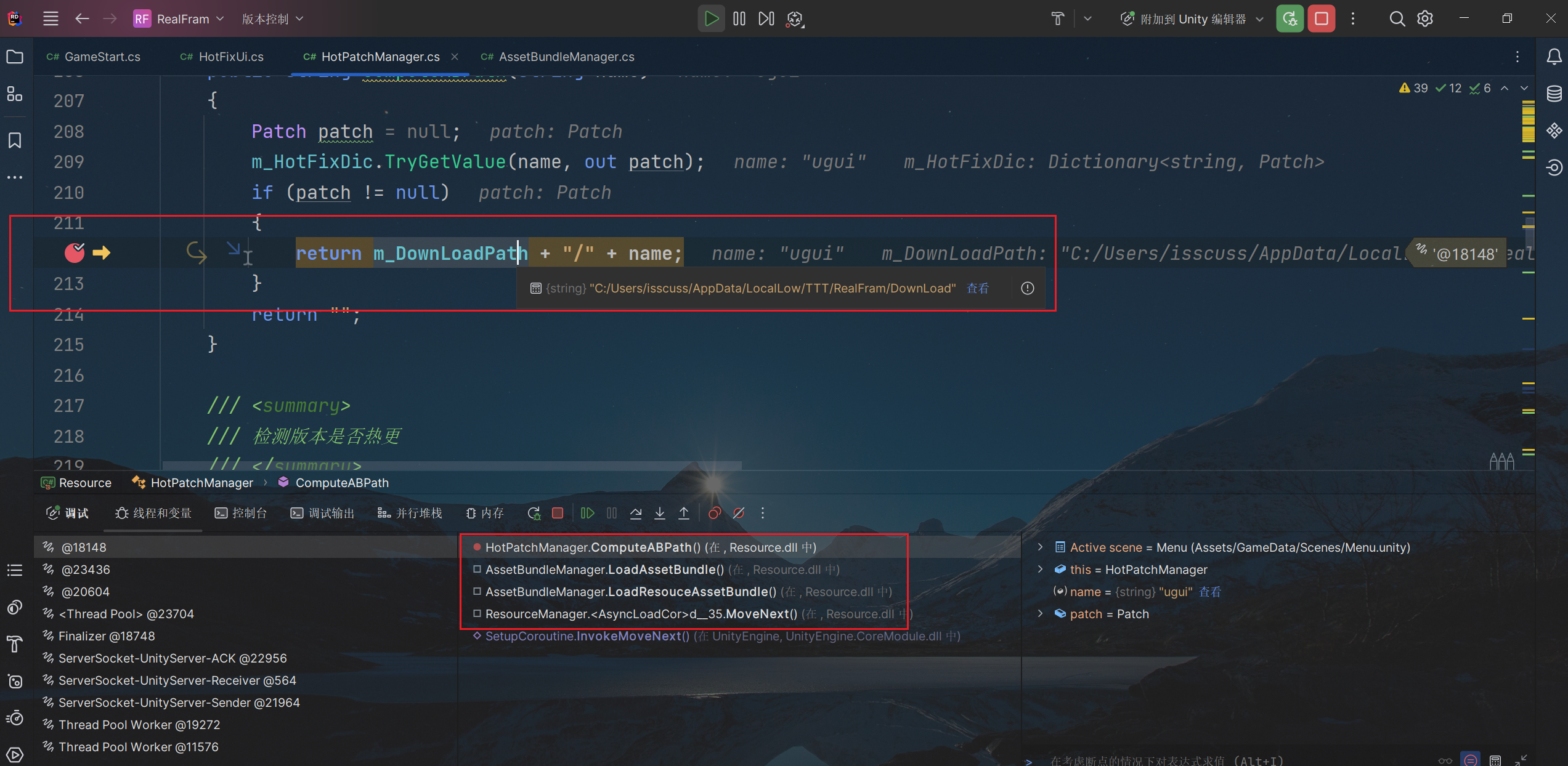This screenshot has height=766, width=1568.
Task: Switch to AssetBundleManager.cs tab
Action: click(566, 57)
